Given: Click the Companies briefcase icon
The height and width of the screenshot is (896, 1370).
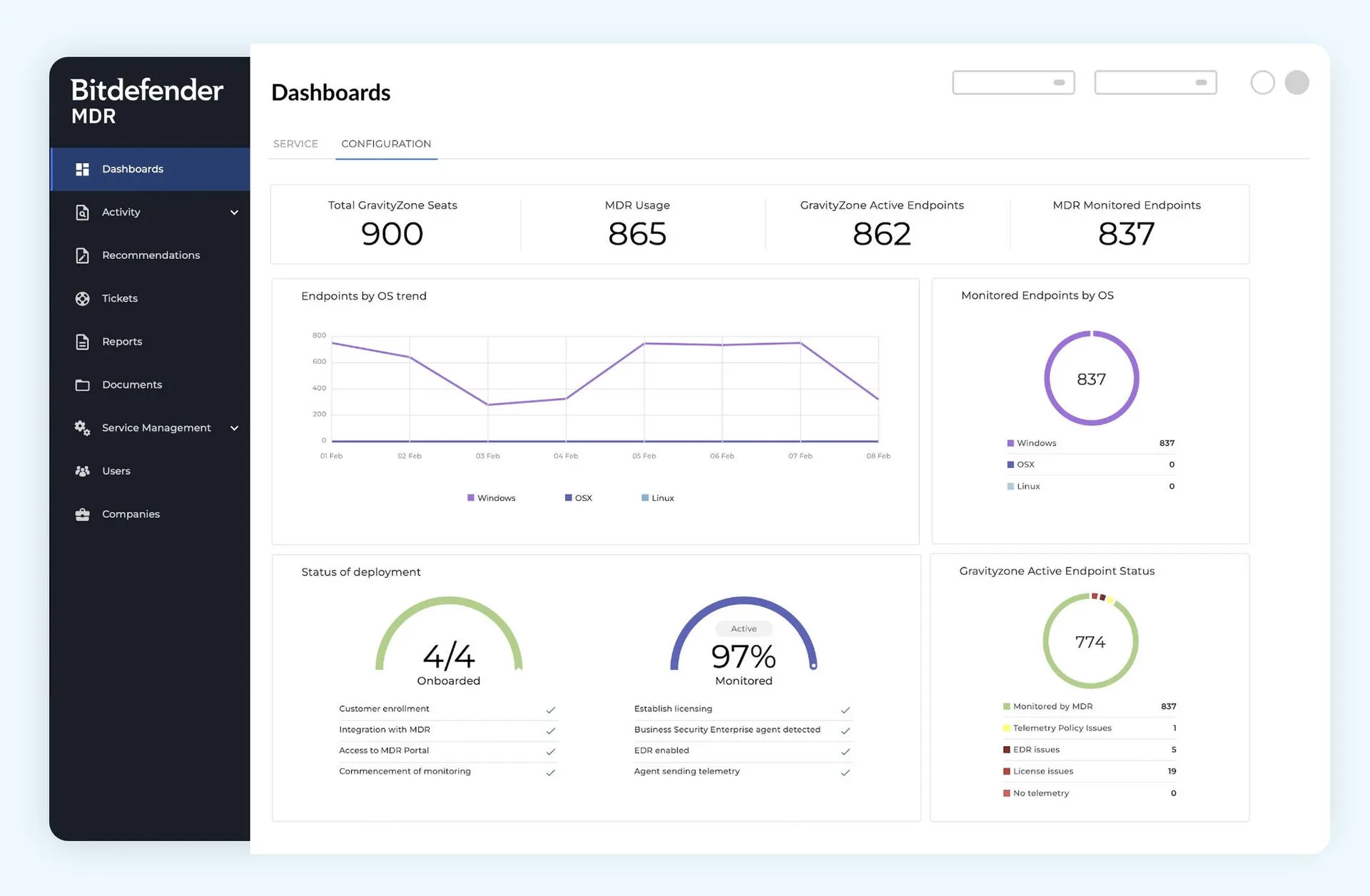Looking at the screenshot, I should pyautogui.click(x=82, y=514).
